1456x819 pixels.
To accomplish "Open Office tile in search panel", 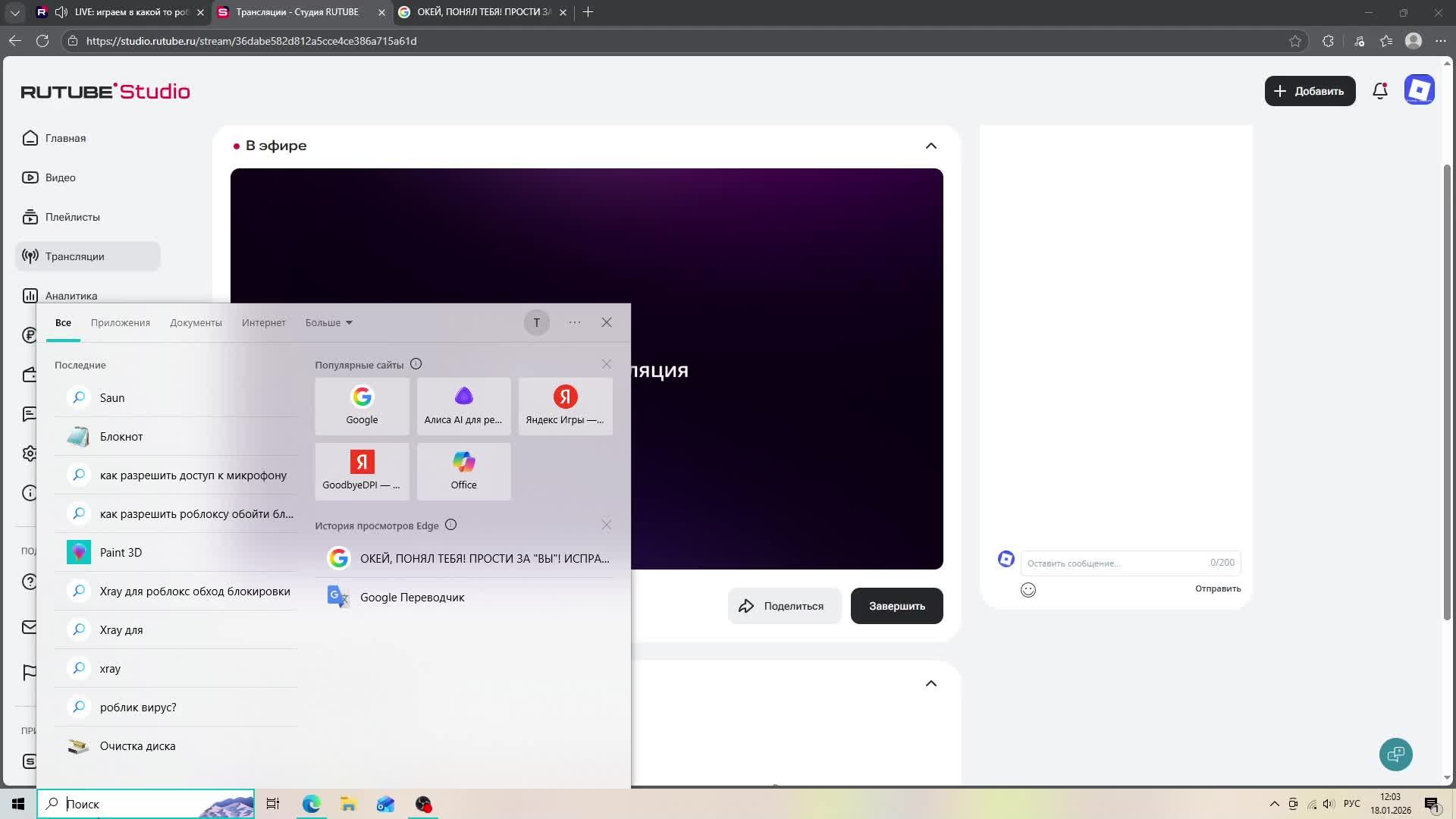I will pyautogui.click(x=463, y=471).
